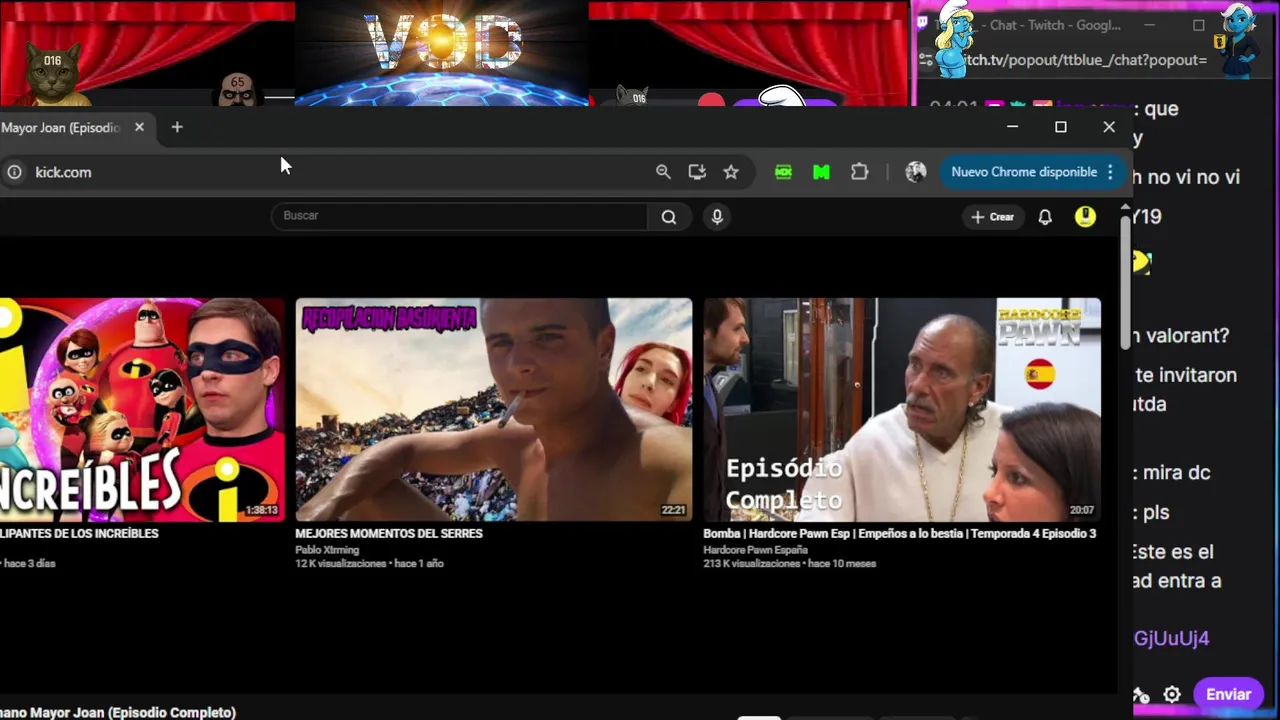Viewport: 1280px width, 720px height.
Task: Minimize the front browser window
Action: coord(1012,127)
